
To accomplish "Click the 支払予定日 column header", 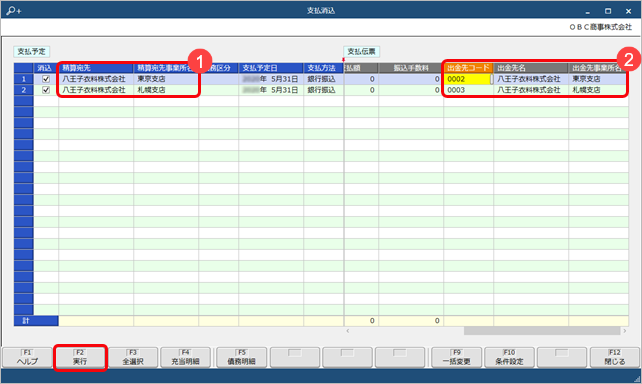I will click(271, 68).
